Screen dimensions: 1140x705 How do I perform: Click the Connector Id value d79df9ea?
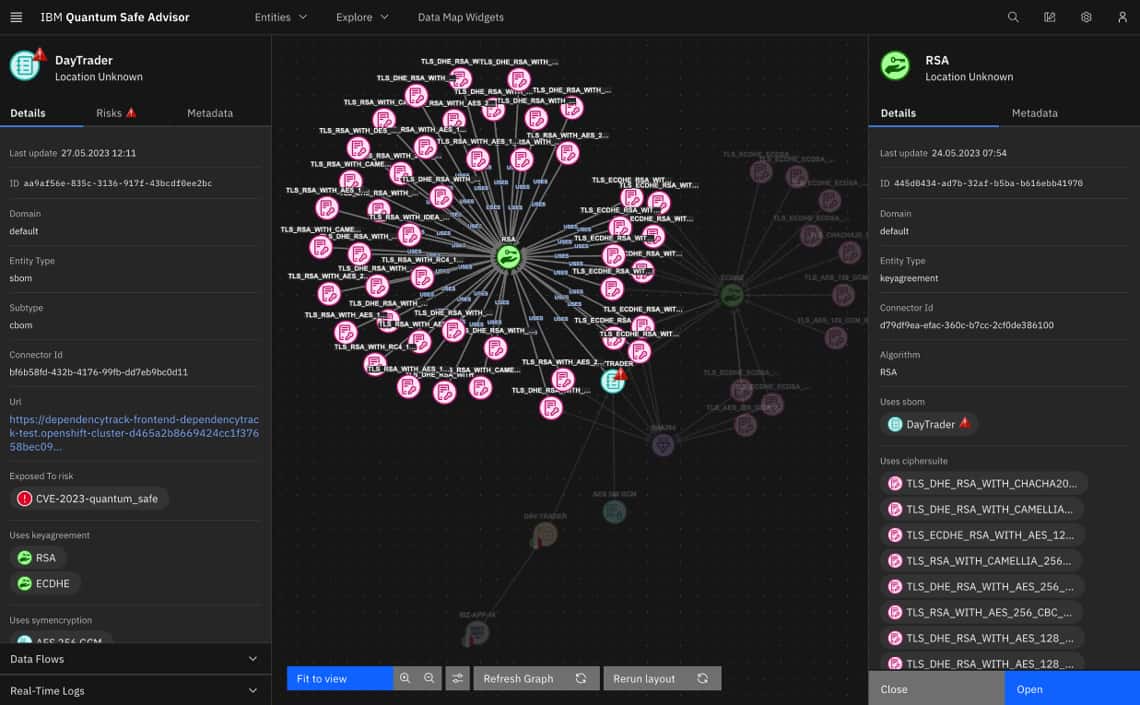click(x=966, y=325)
